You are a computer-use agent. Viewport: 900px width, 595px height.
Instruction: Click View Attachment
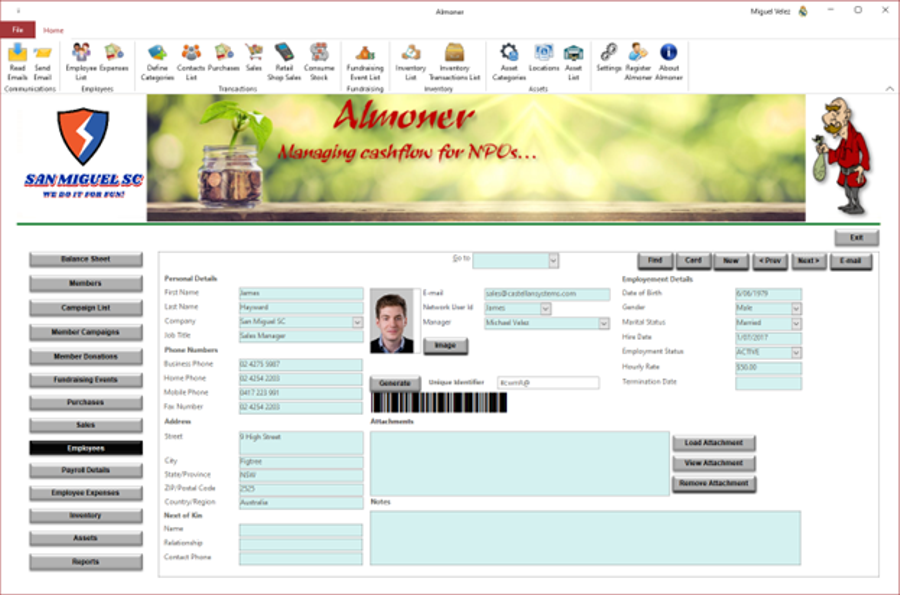point(713,463)
